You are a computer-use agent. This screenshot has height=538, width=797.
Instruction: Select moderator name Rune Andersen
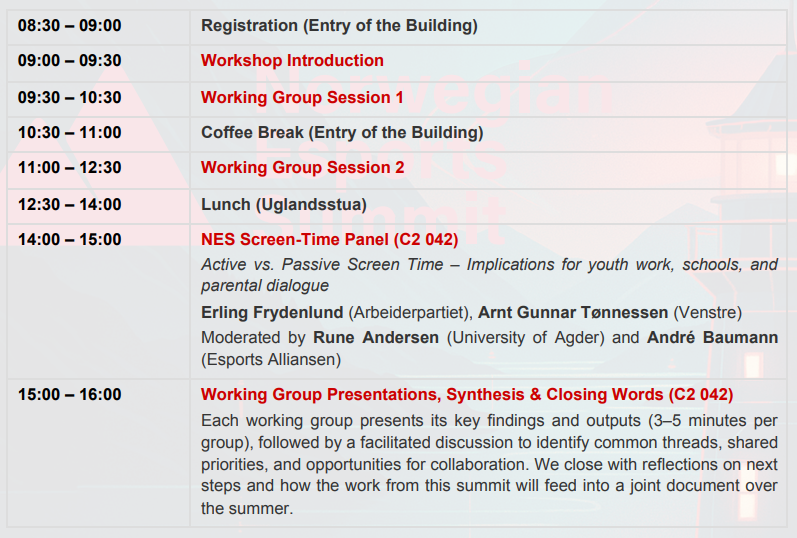coord(375,338)
